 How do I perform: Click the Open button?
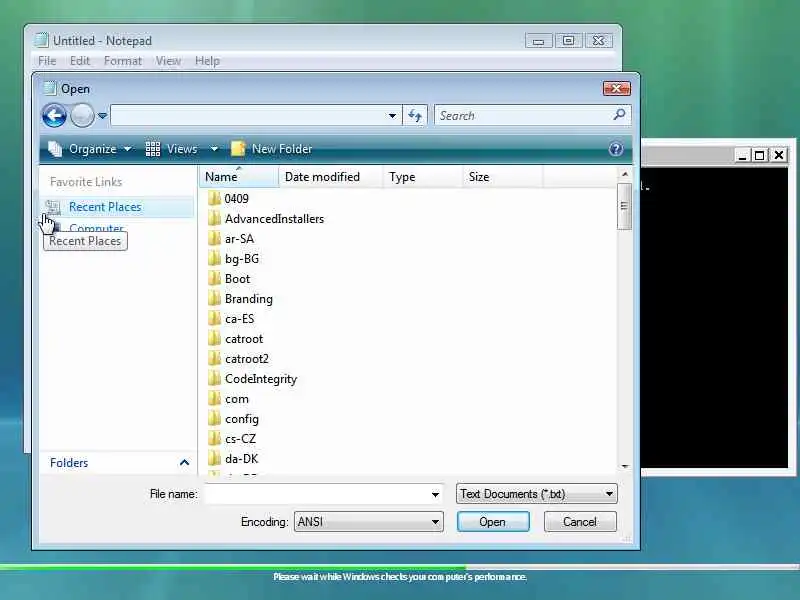point(493,522)
